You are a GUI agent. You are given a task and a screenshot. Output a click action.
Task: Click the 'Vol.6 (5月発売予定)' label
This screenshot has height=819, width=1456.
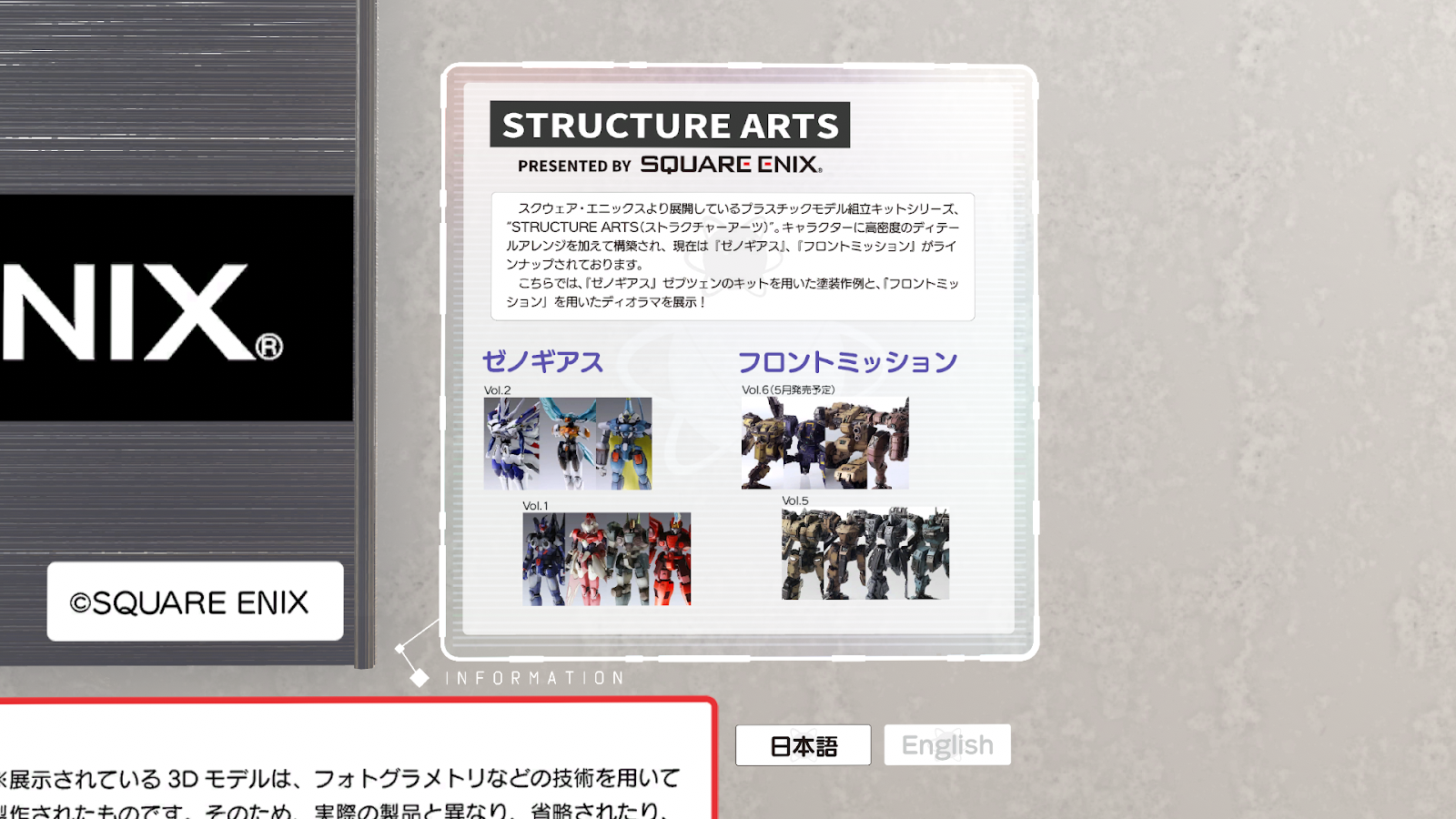788,389
